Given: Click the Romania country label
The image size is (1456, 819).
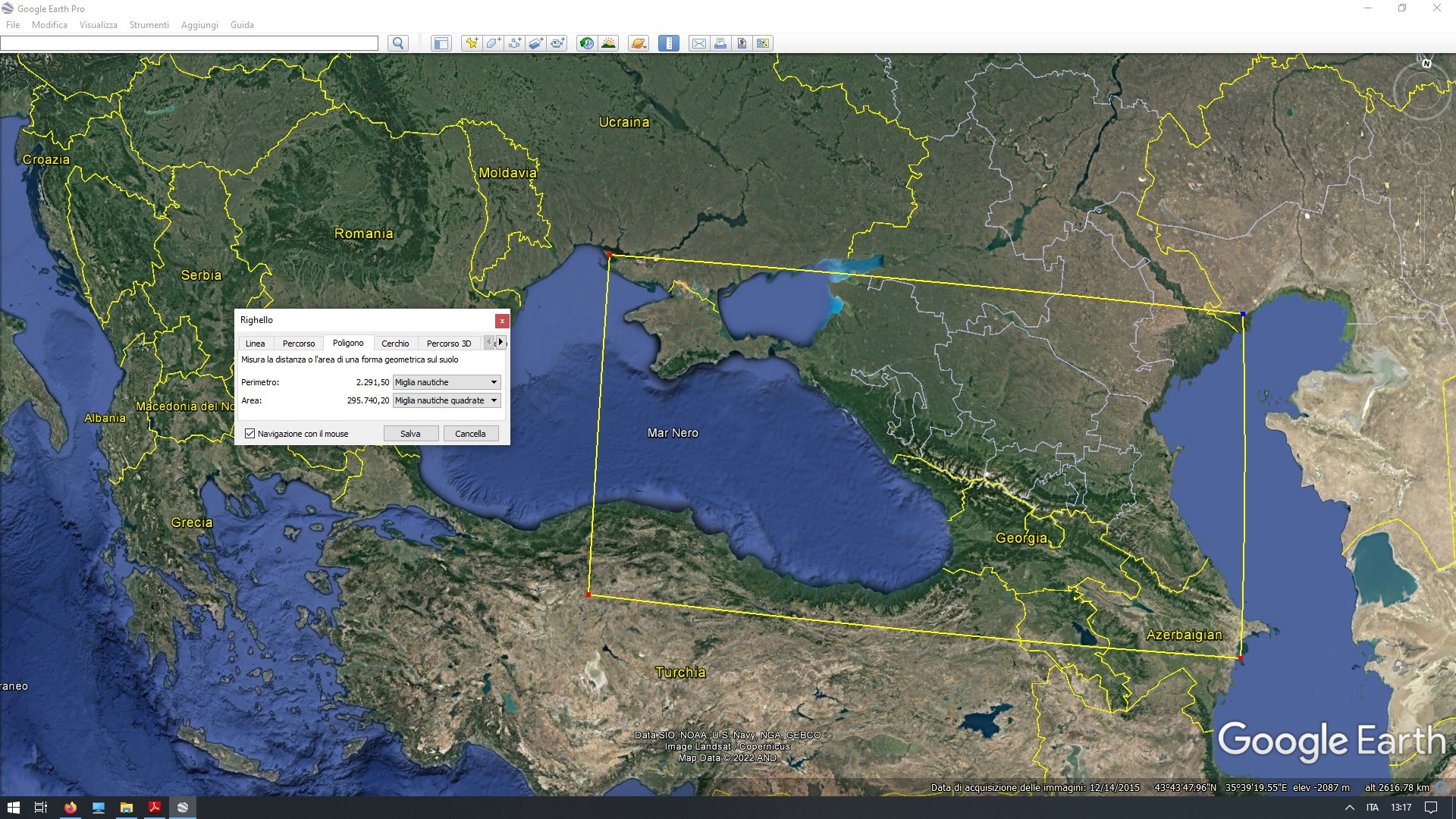Looking at the screenshot, I should pos(364,234).
